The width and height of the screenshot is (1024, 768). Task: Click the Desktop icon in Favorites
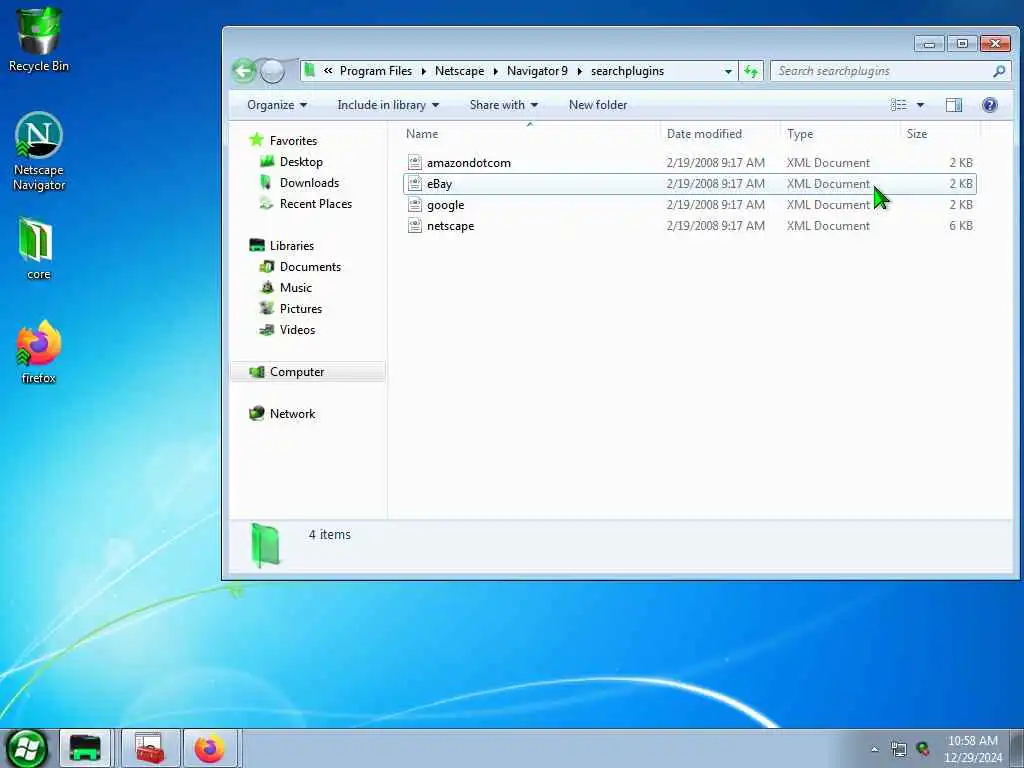point(266,161)
